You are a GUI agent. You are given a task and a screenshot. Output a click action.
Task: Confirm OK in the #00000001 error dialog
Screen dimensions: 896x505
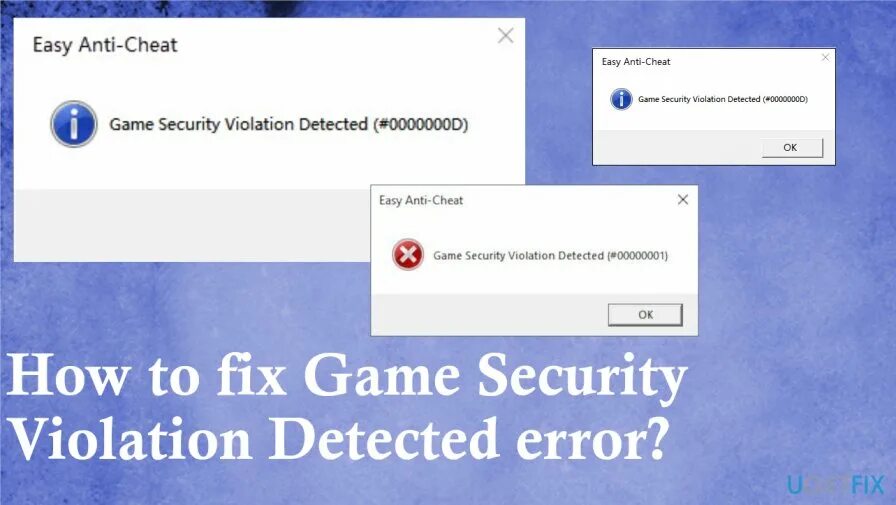[645, 315]
